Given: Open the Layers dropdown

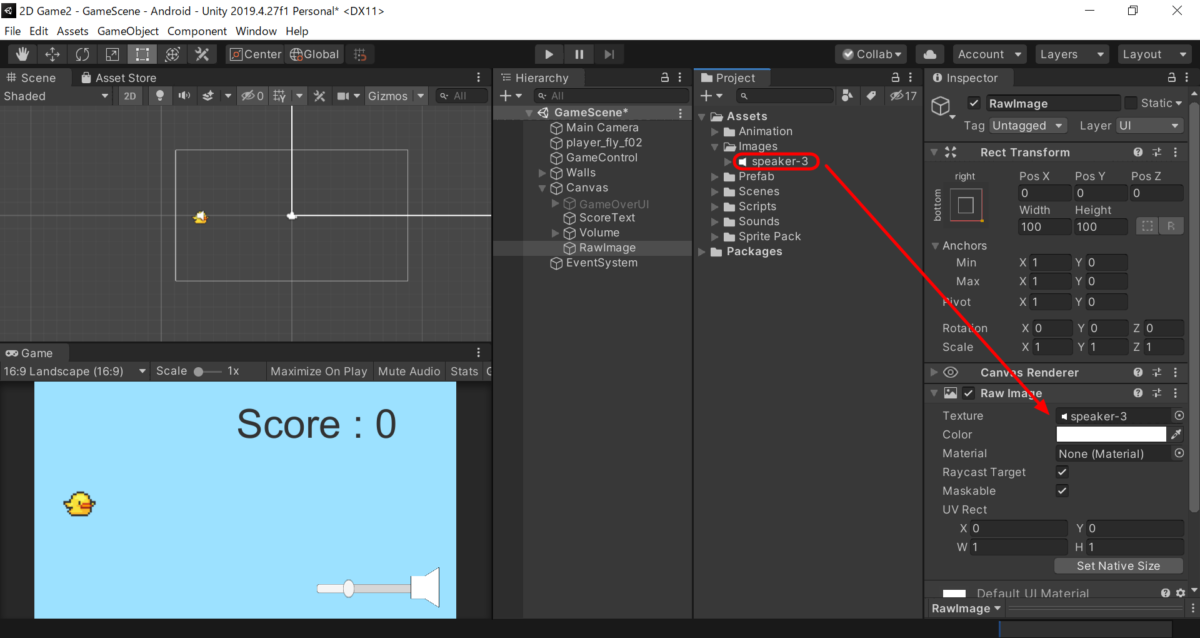Looking at the screenshot, I should (1071, 54).
